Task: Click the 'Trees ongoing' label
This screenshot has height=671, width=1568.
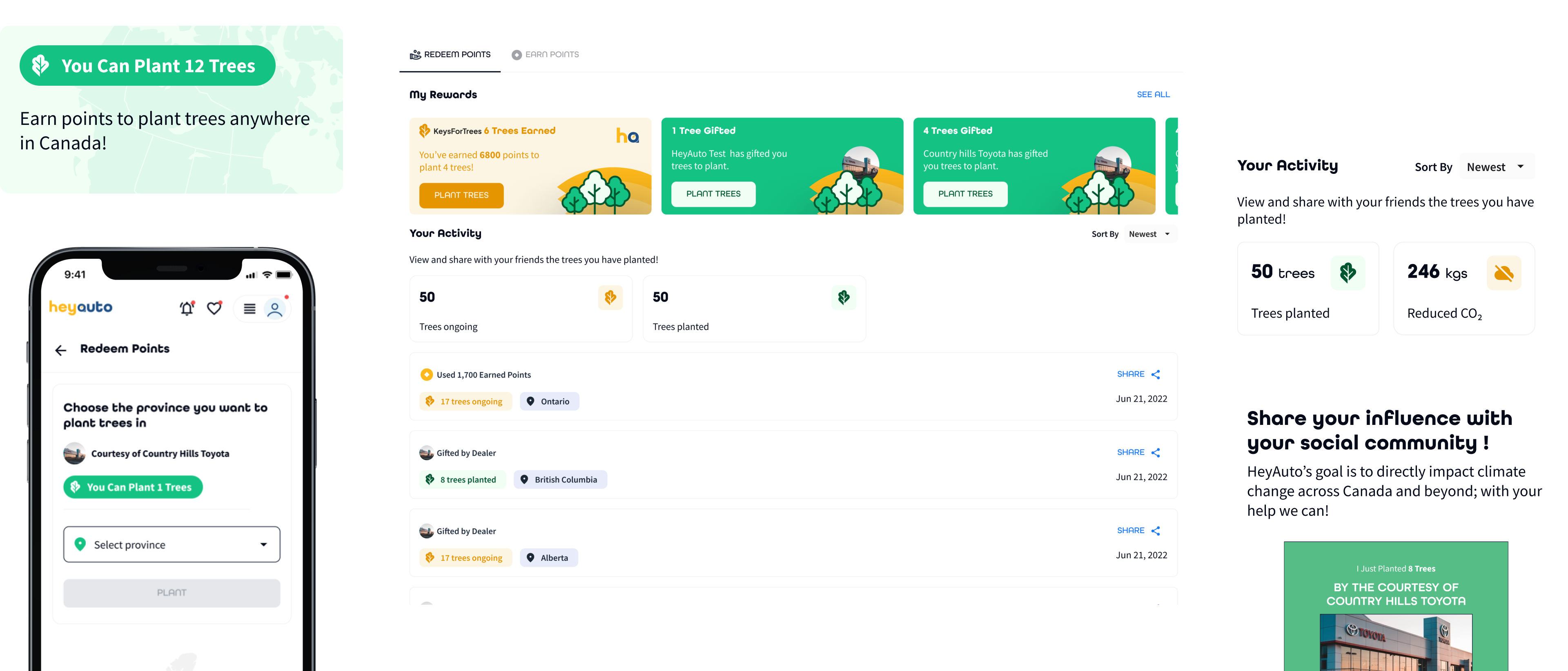Action: click(x=448, y=327)
